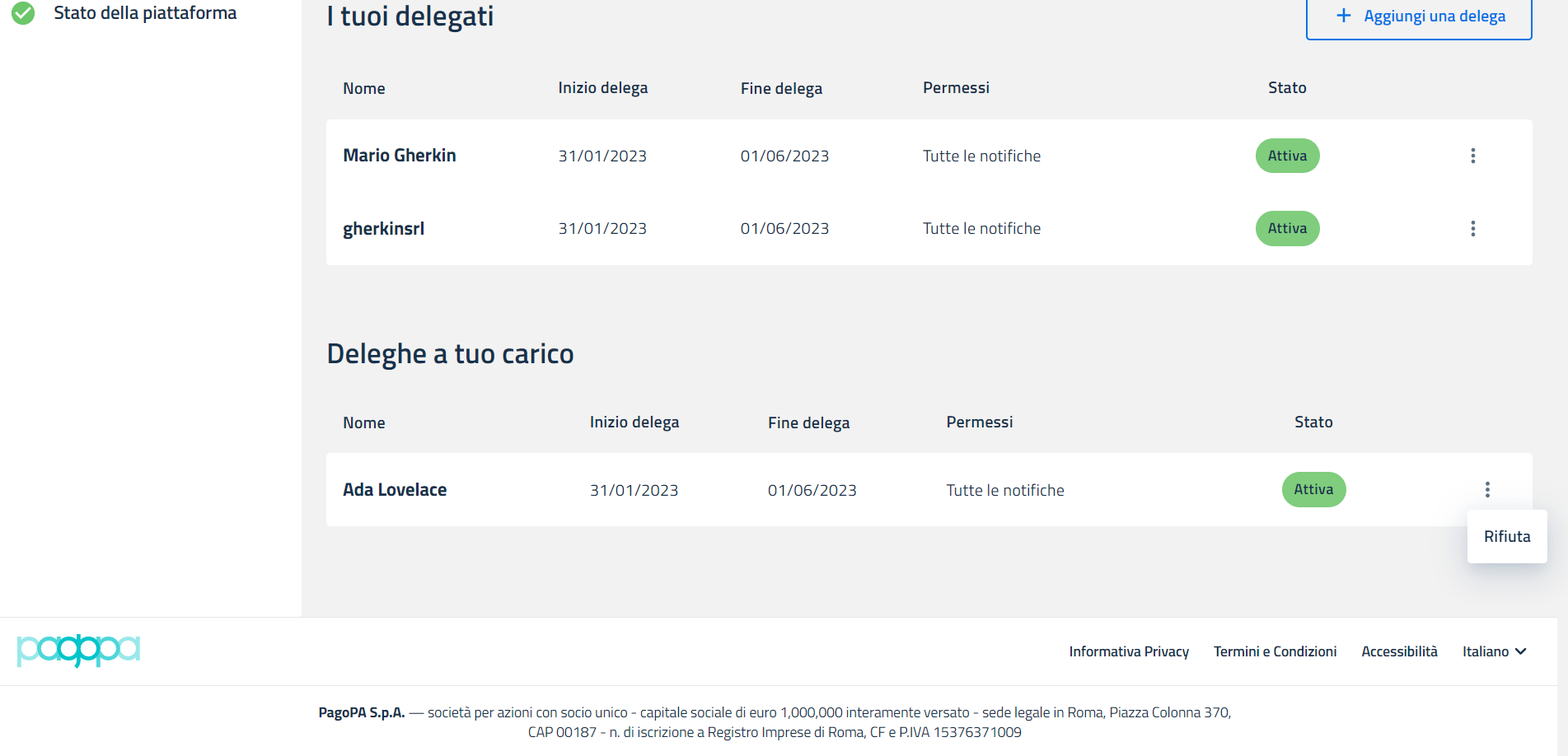
Task: Click the plus icon for adding delega
Action: click(1343, 16)
